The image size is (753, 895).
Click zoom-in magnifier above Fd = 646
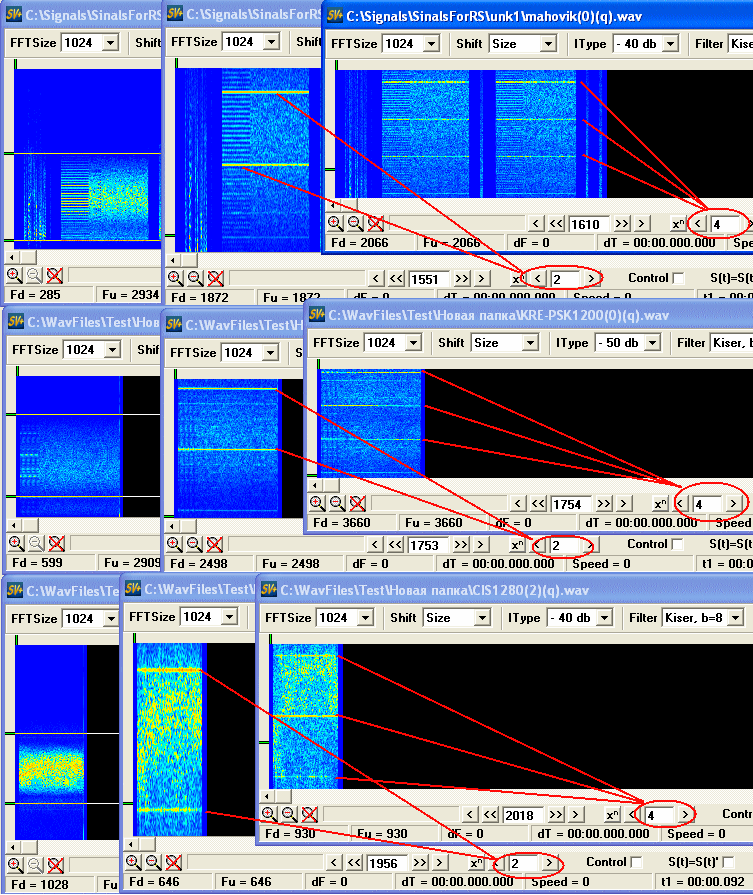[x=133, y=862]
